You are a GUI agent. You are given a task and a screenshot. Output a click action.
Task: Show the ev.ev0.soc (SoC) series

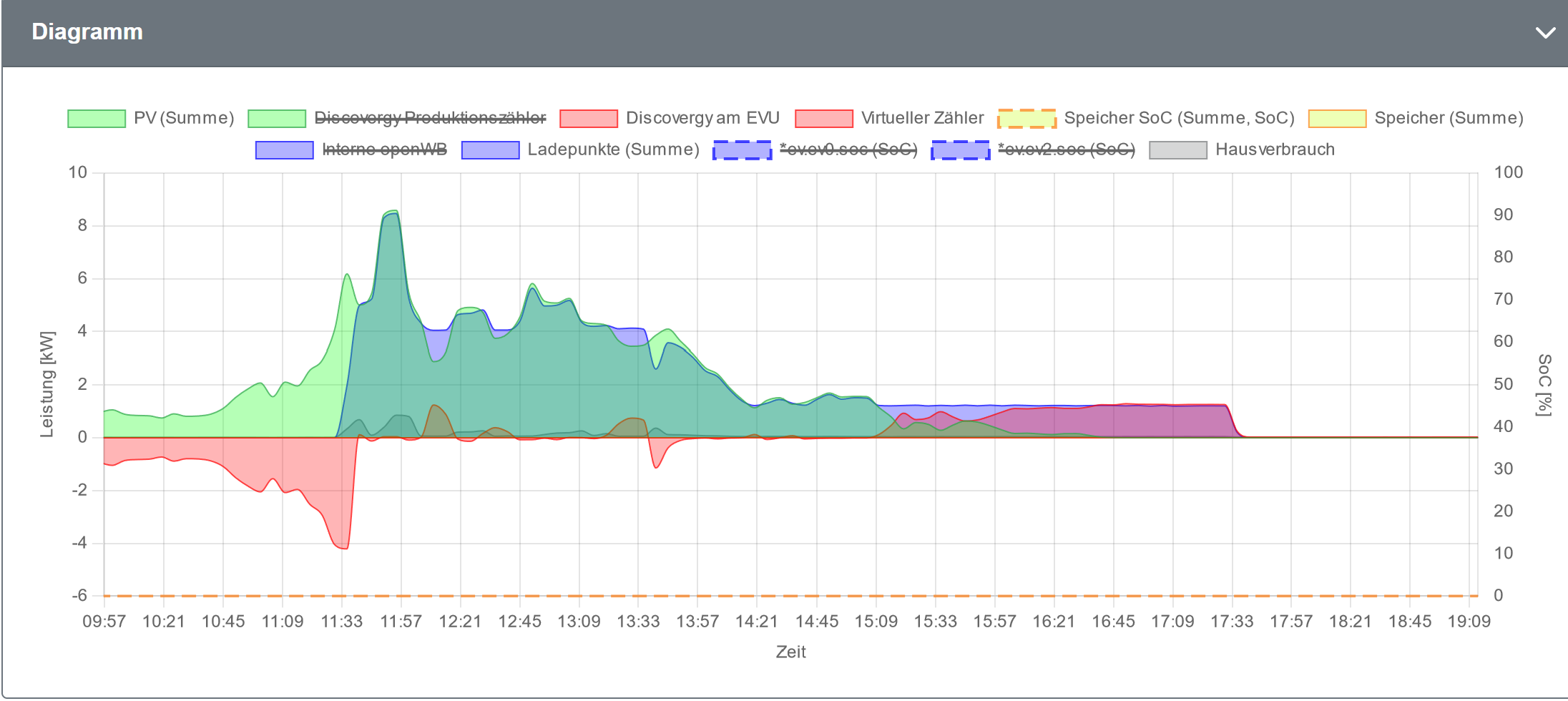click(848, 149)
